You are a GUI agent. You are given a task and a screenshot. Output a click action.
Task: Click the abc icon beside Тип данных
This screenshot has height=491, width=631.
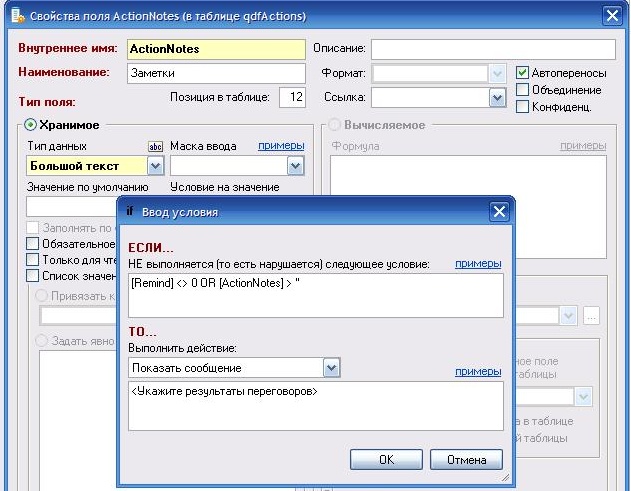tap(155, 146)
